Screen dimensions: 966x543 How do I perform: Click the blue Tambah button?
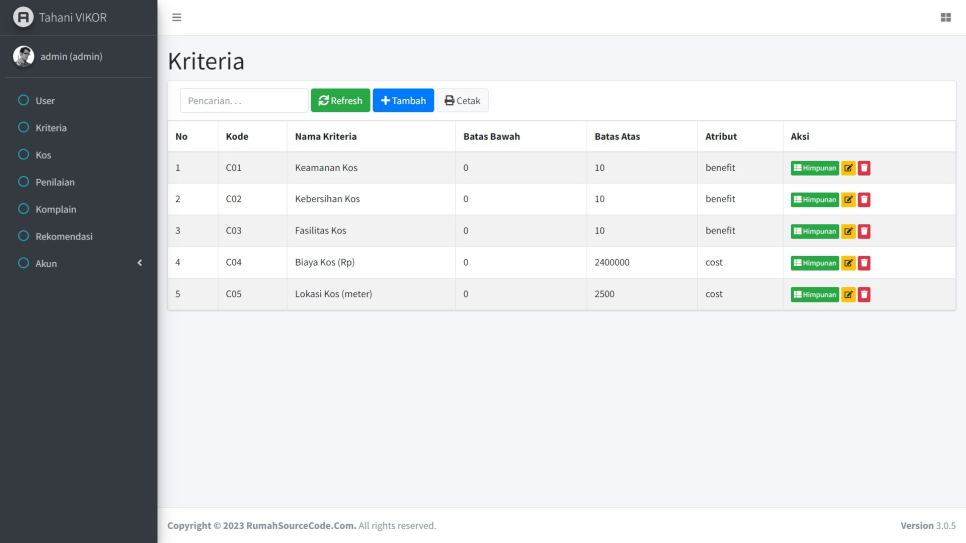point(403,101)
